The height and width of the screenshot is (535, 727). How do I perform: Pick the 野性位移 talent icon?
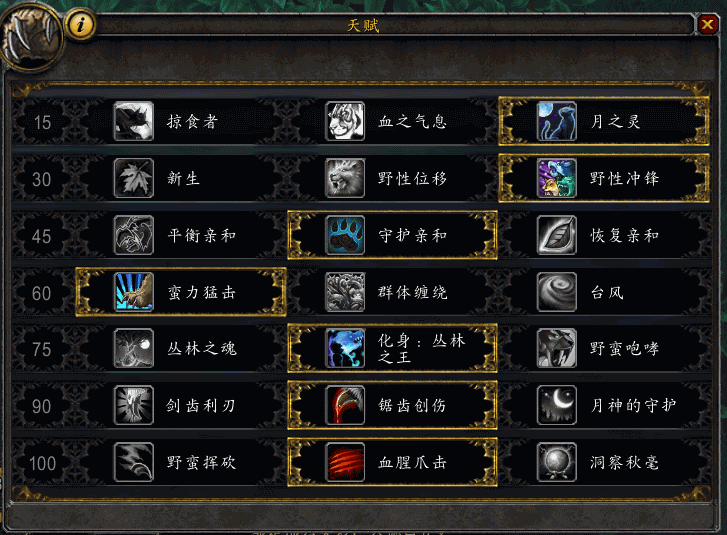coord(345,178)
